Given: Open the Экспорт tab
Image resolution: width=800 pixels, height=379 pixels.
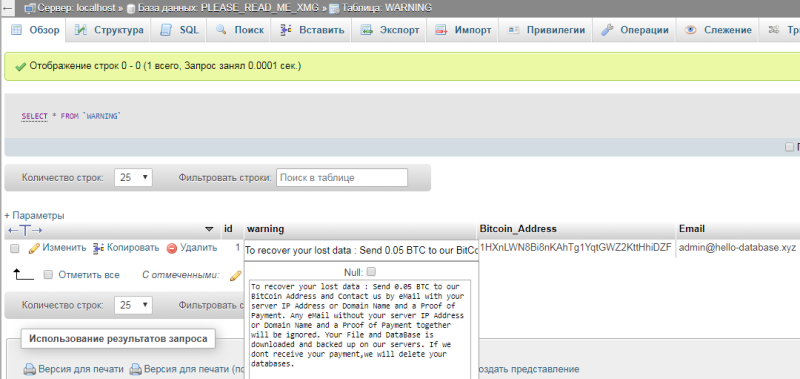Looking at the screenshot, I should click(390, 30).
